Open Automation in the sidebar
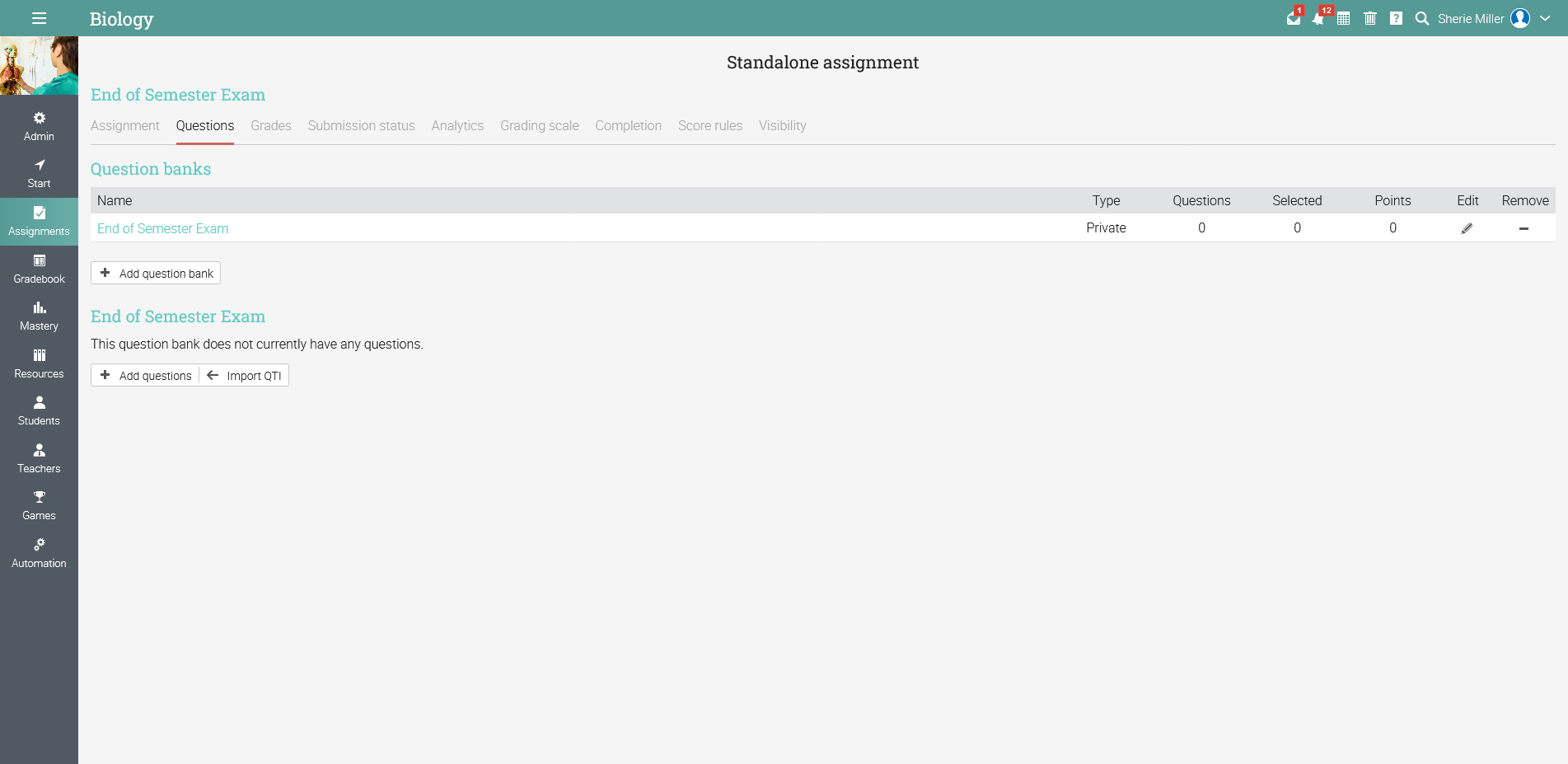Viewport: 1568px width, 764px height. coord(39,554)
